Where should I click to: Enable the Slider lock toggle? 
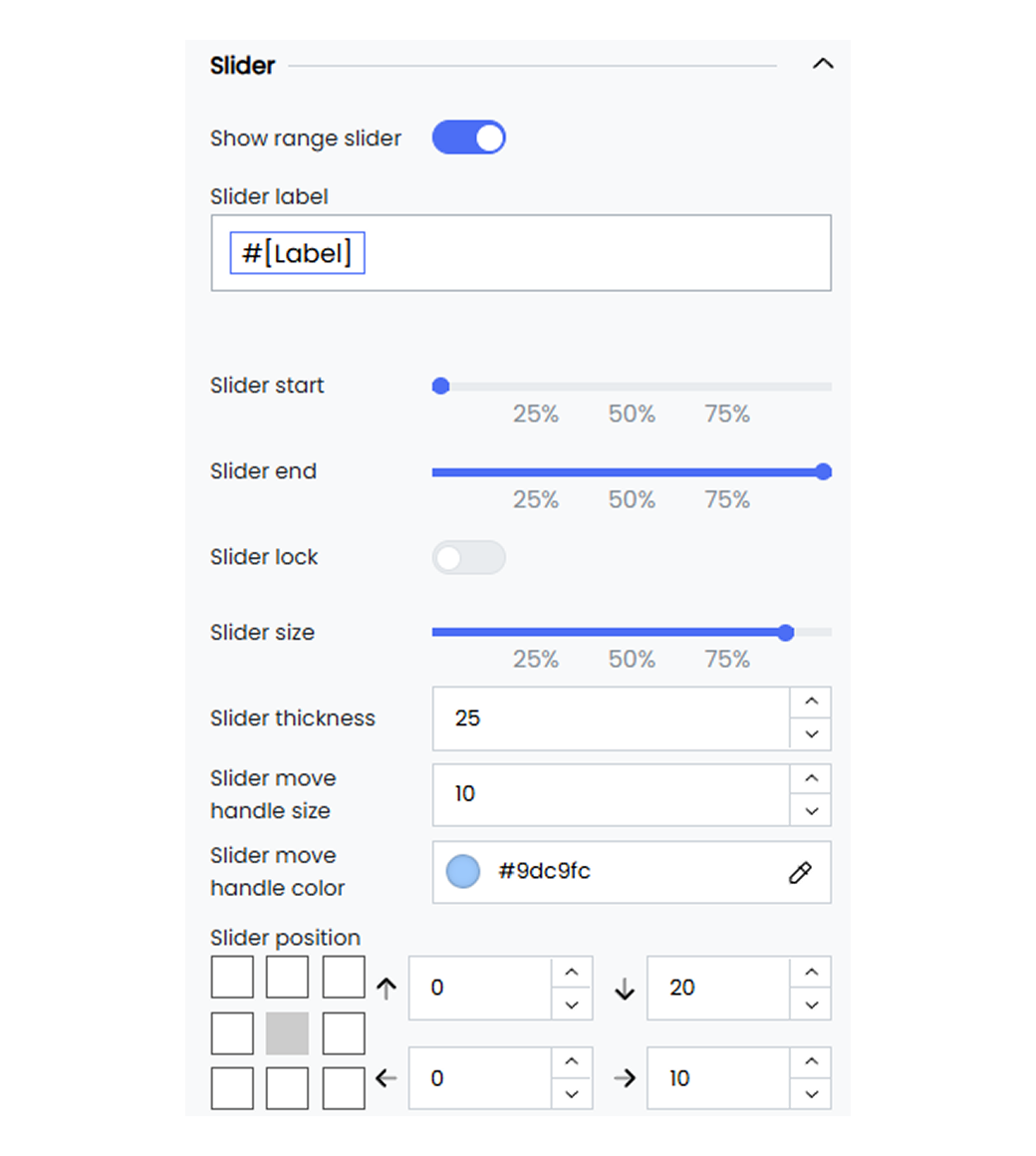tap(468, 557)
